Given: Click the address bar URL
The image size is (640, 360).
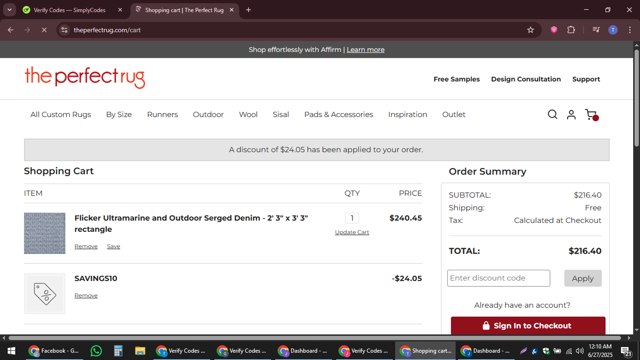Looking at the screenshot, I should [107, 30].
